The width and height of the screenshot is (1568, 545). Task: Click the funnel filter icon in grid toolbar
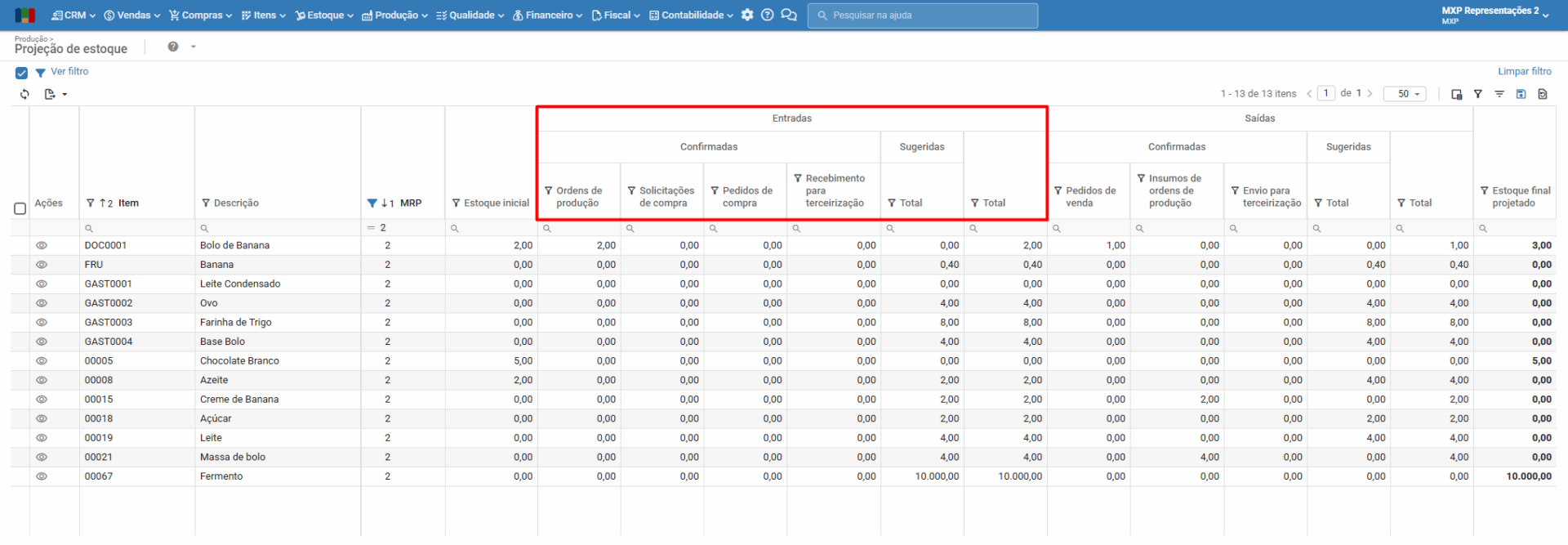point(1478,94)
